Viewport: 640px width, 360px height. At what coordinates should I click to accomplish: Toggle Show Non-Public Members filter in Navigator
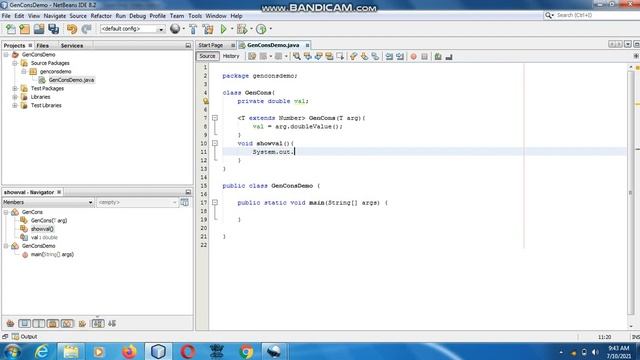pos(53,323)
